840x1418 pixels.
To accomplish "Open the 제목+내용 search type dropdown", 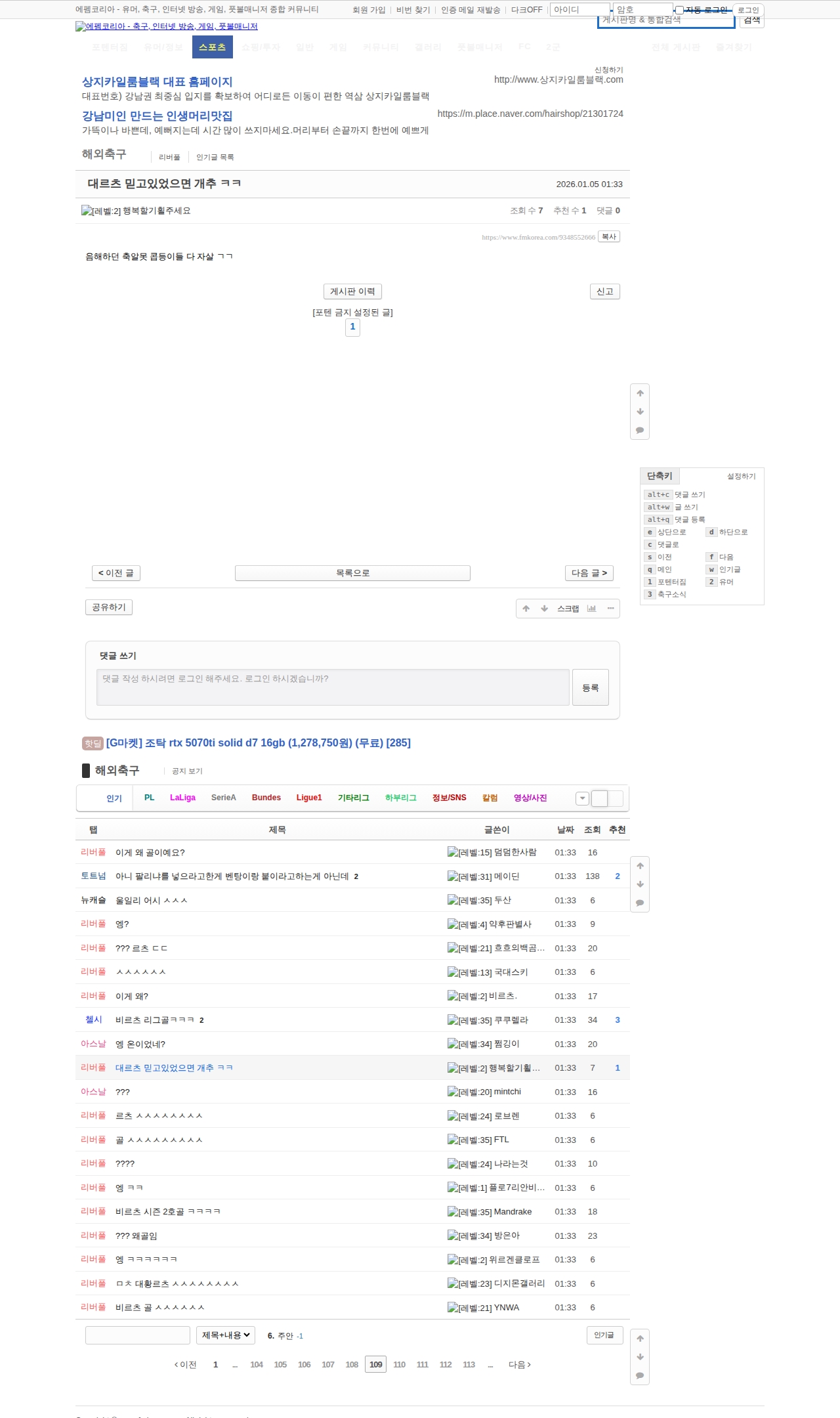I will [226, 1335].
